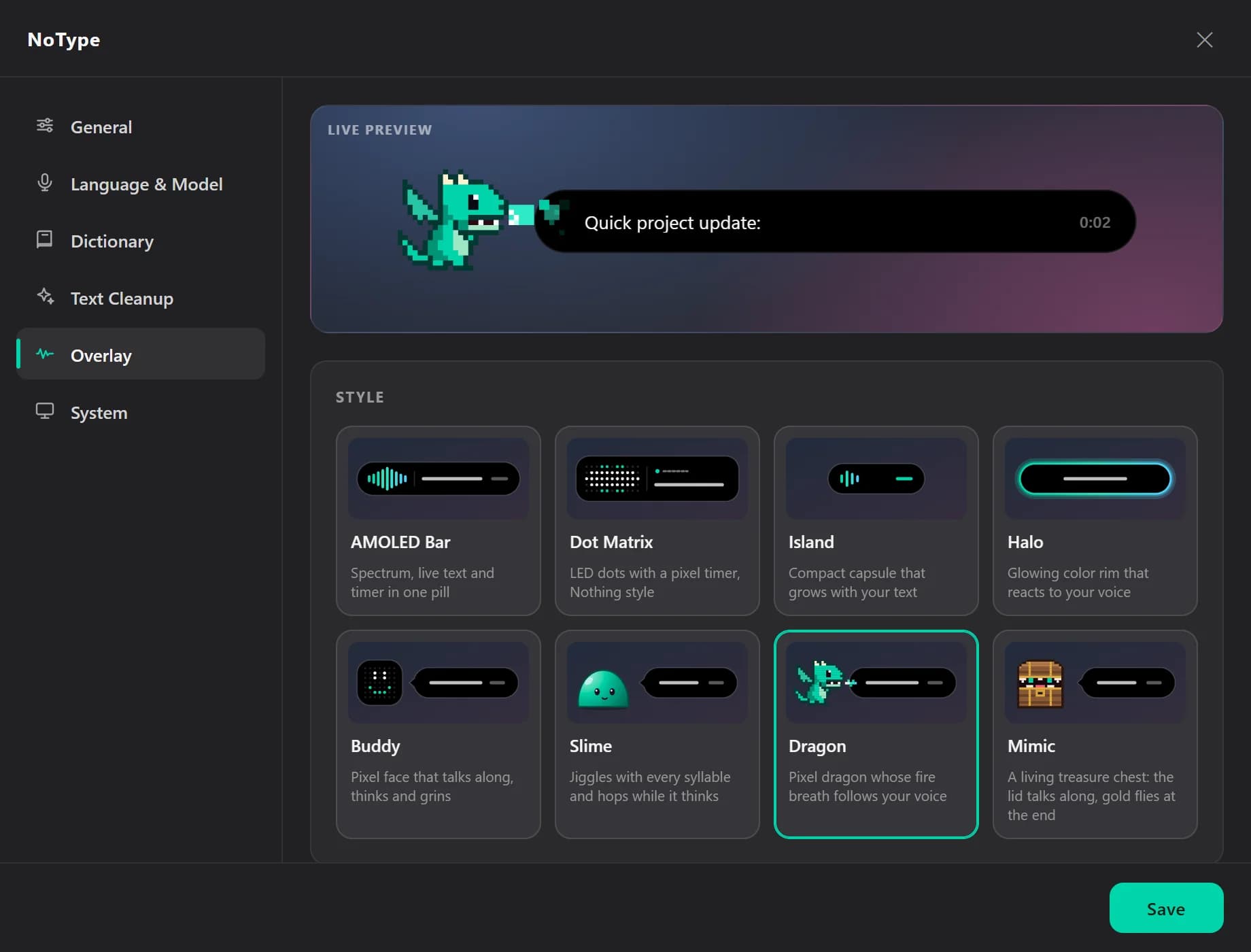Save the overlay settings
The image size is (1251, 952).
point(1166,908)
